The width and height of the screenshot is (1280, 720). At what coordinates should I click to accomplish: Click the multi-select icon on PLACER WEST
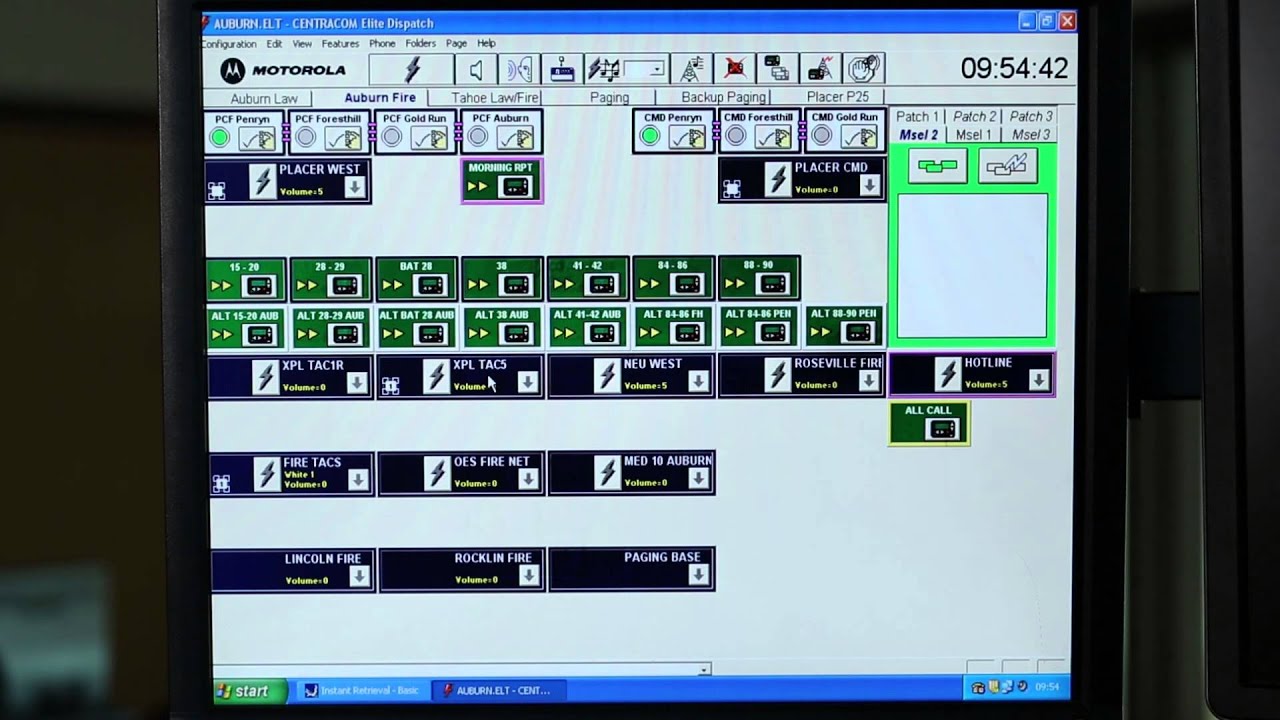click(217, 190)
